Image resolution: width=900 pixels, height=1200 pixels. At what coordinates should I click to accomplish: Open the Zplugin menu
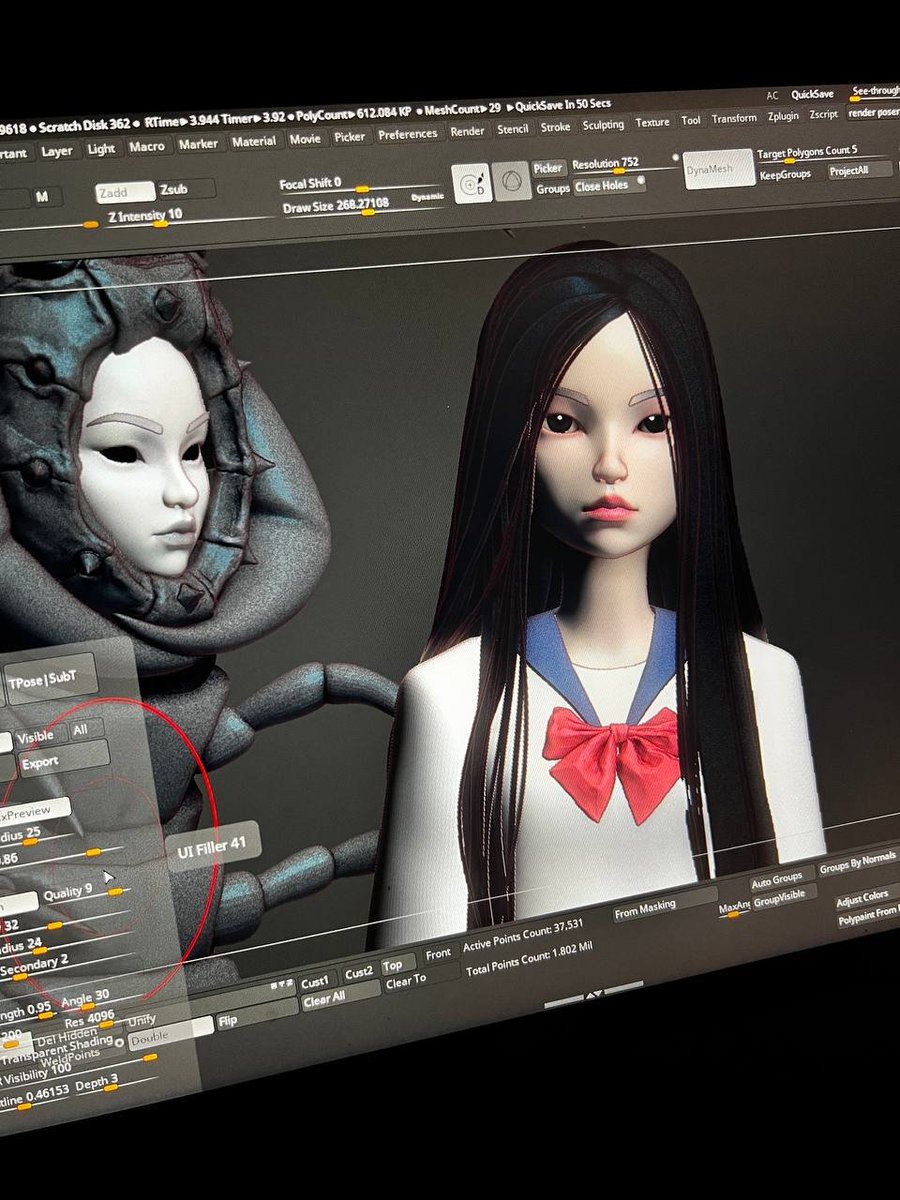coord(783,116)
